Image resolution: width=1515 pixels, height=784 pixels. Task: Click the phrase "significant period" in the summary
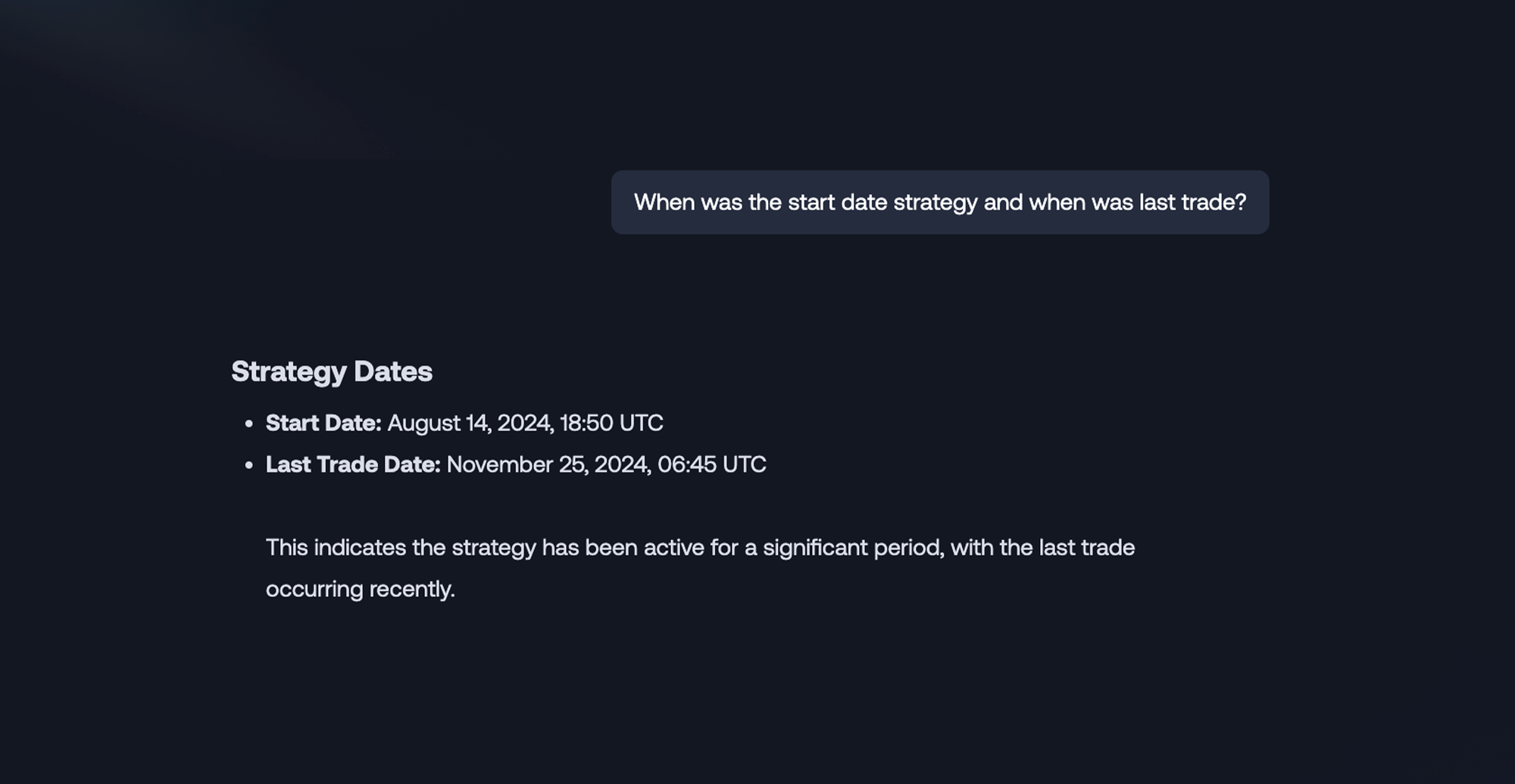point(854,548)
